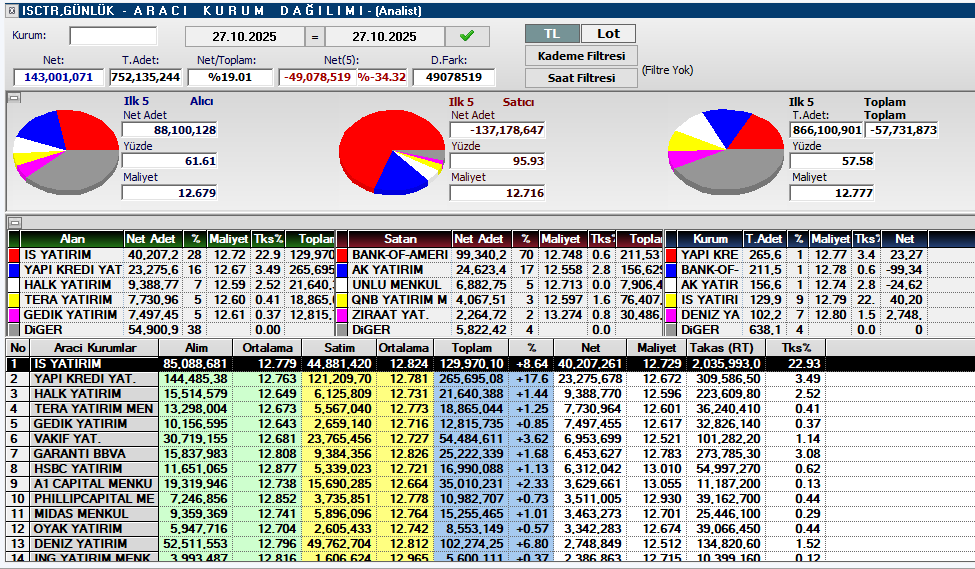The image size is (975, 569).
Task: Click DiGER row in the buyers table
Action: pos(171,330)
